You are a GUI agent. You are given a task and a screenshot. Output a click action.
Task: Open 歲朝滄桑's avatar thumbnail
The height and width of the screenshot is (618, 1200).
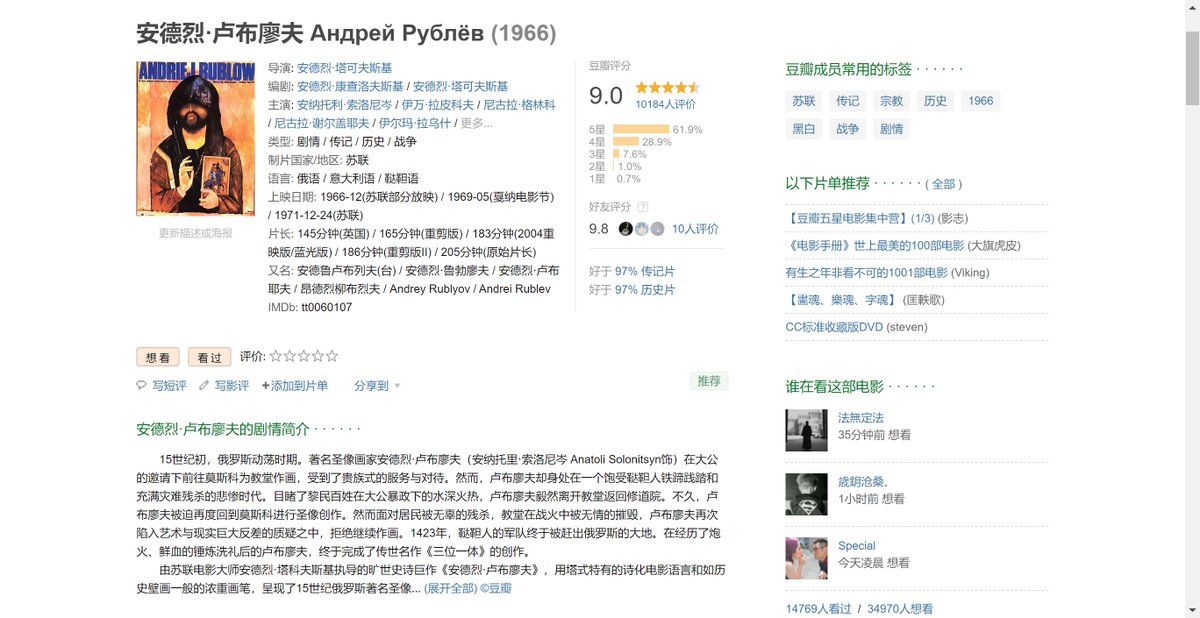pyautogui.click(x=806, y=494)
